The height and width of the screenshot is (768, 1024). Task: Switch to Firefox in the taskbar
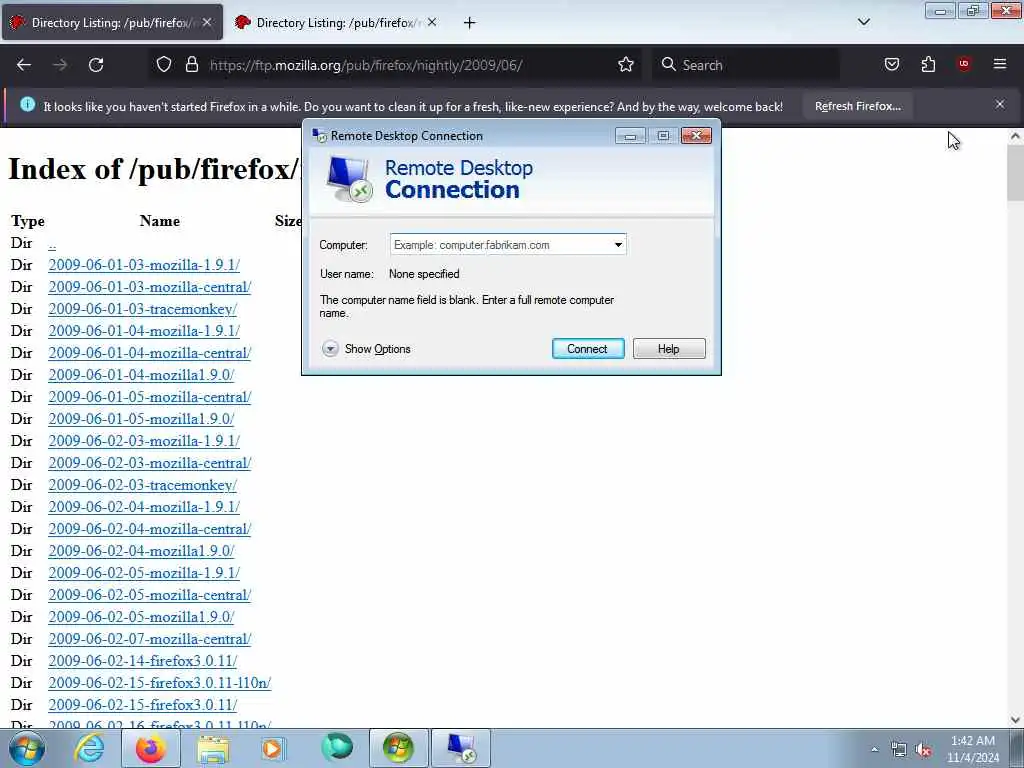[x=150, y=748]
